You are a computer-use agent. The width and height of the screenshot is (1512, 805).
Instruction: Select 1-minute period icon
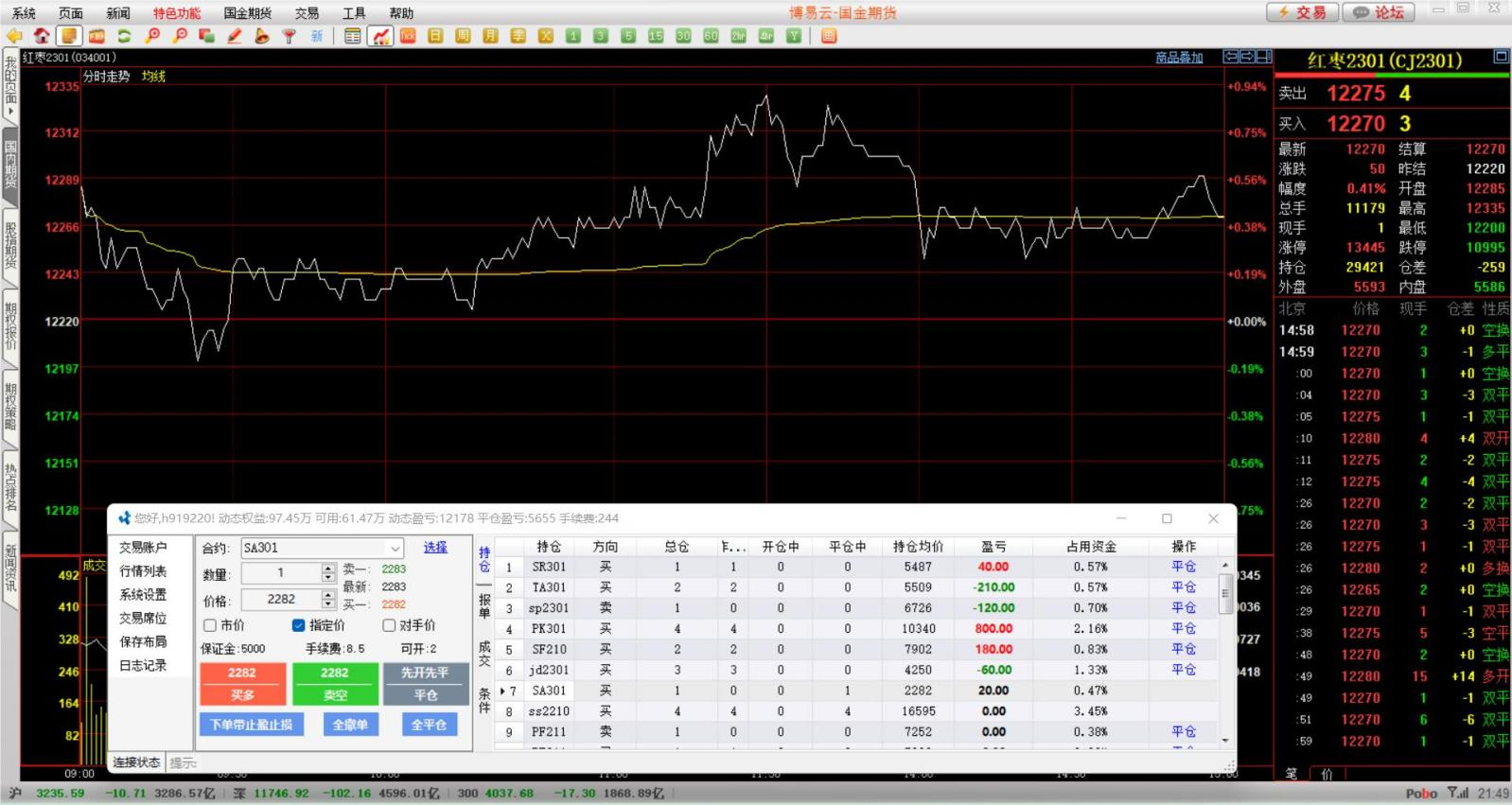tap(572, 36)
